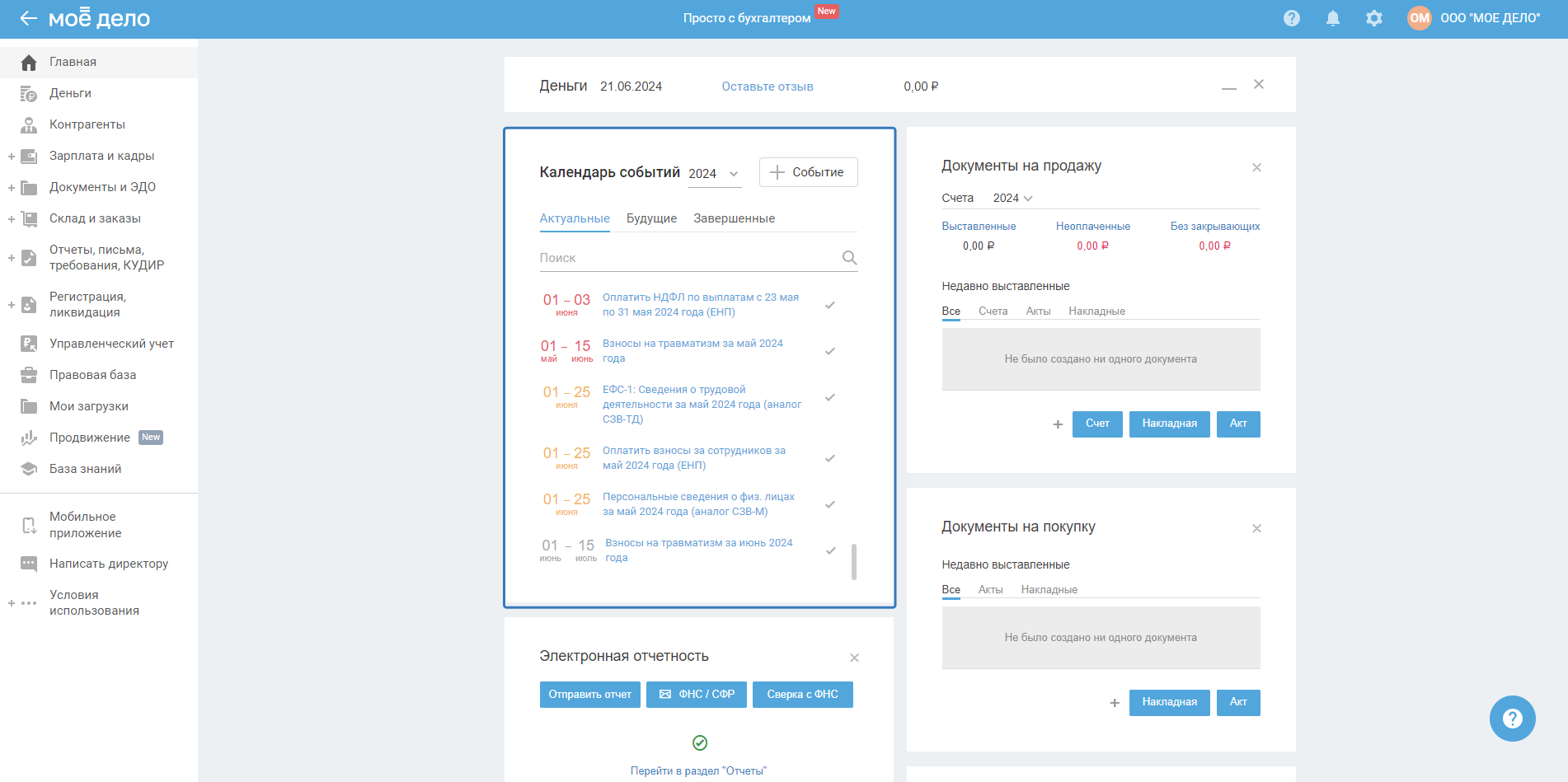Image resolution: width=1568 pixels, height=782 pixels.
Task: Click the Отправить отчет button
Action: pyautogui.click(x=589, y=695)
